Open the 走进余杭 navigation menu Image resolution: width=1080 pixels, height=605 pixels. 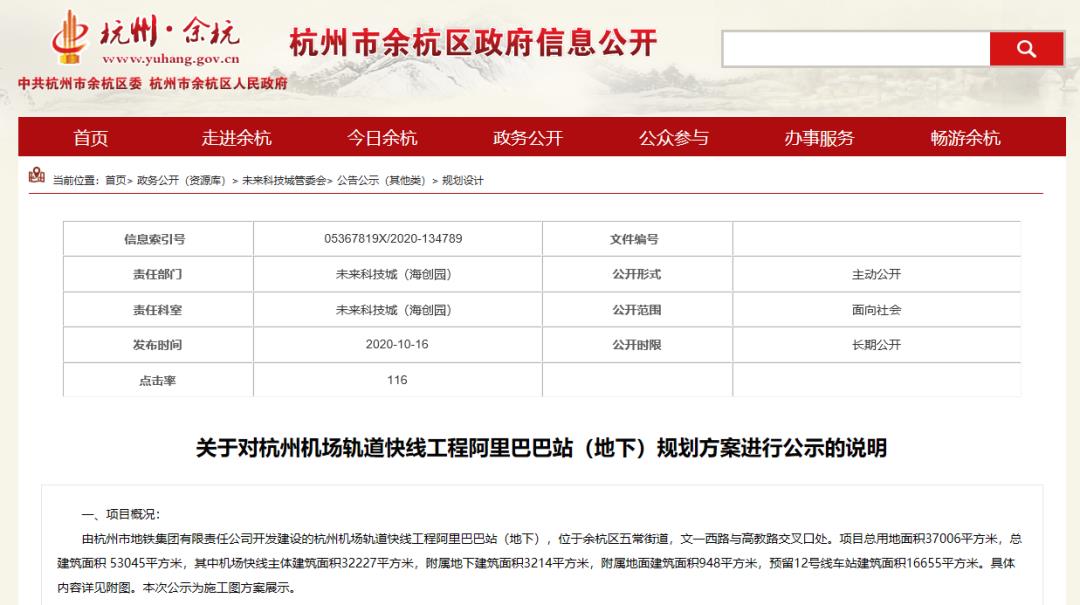[236, 138]
